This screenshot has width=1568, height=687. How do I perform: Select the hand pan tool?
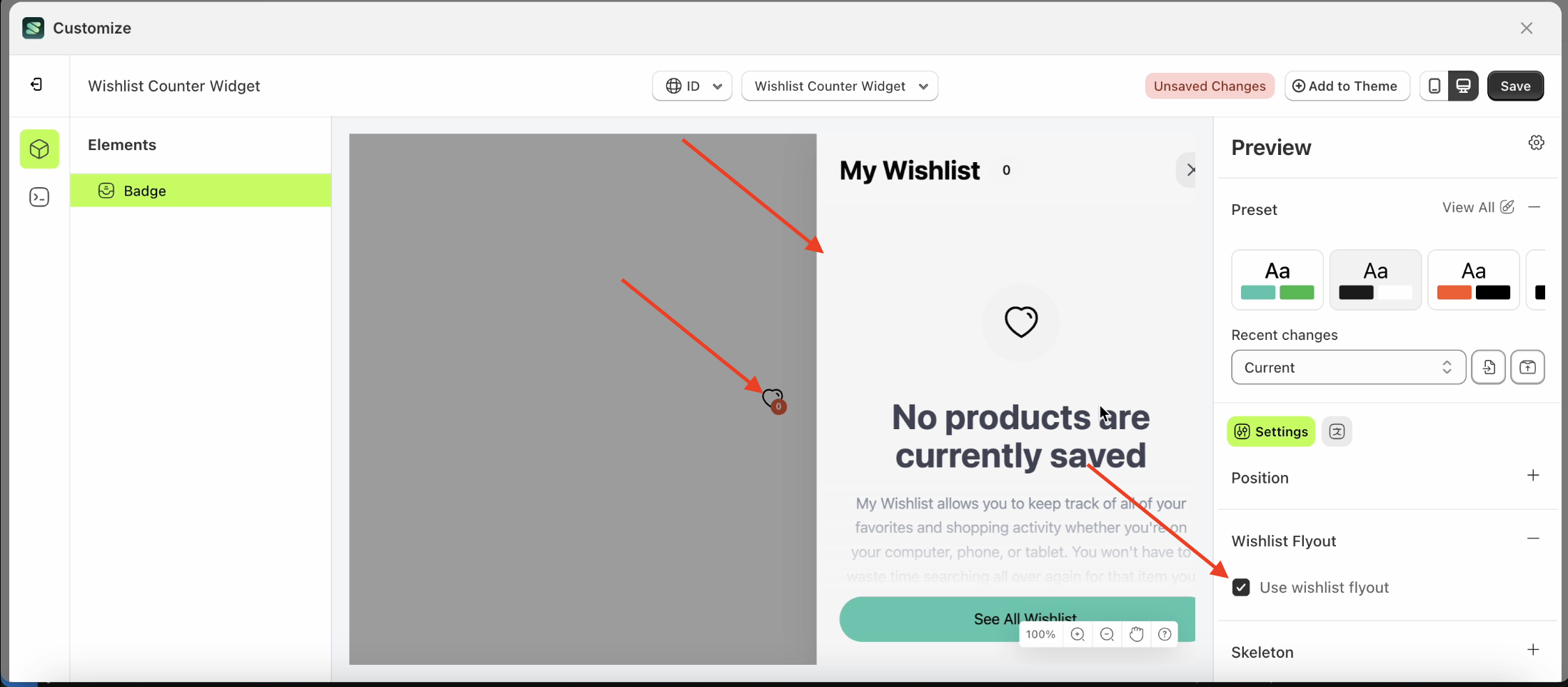(1136, 634)
